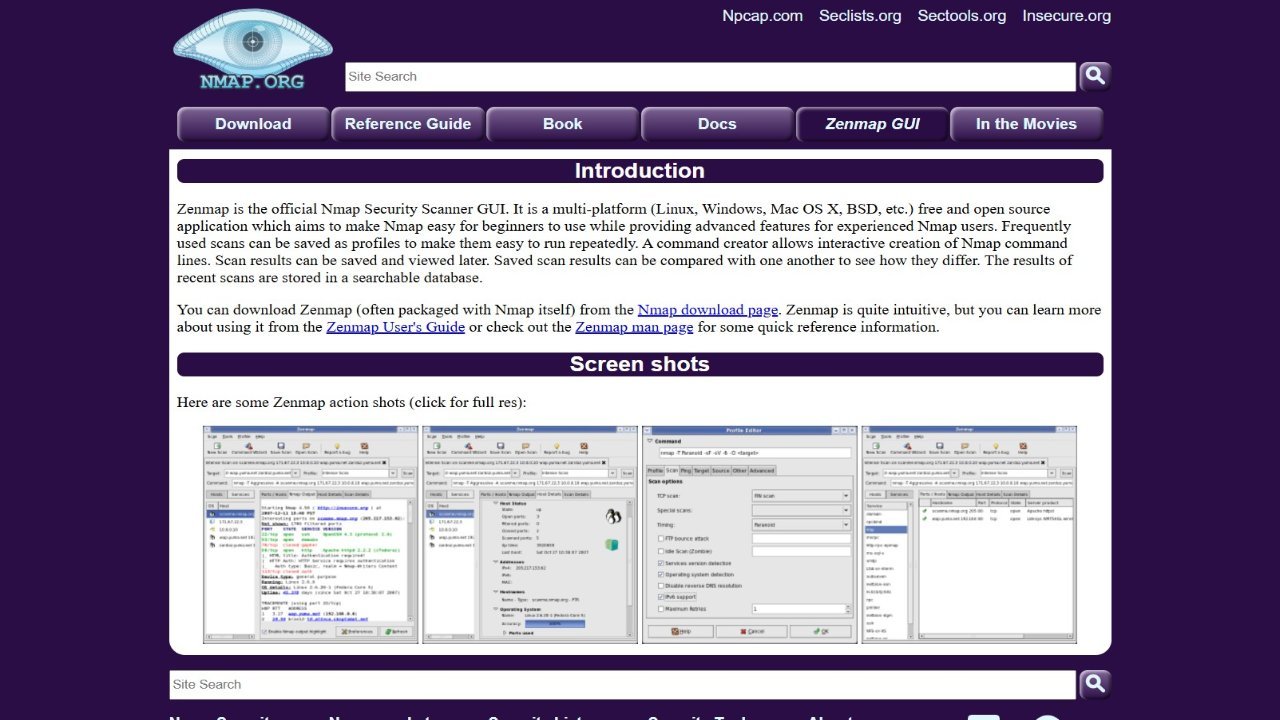This screenshot has height=720, width=1280.
Task: Open the Zenmap User's Guide link
Action: click(395, 327)
